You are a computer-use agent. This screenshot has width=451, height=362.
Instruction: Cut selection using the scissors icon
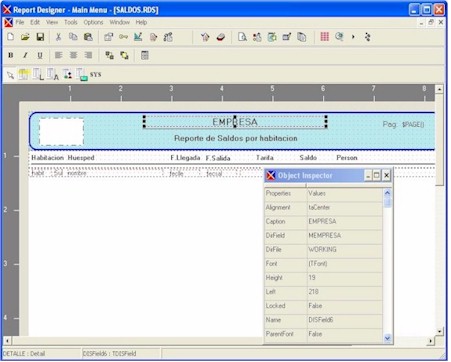(x=58, y=37)
